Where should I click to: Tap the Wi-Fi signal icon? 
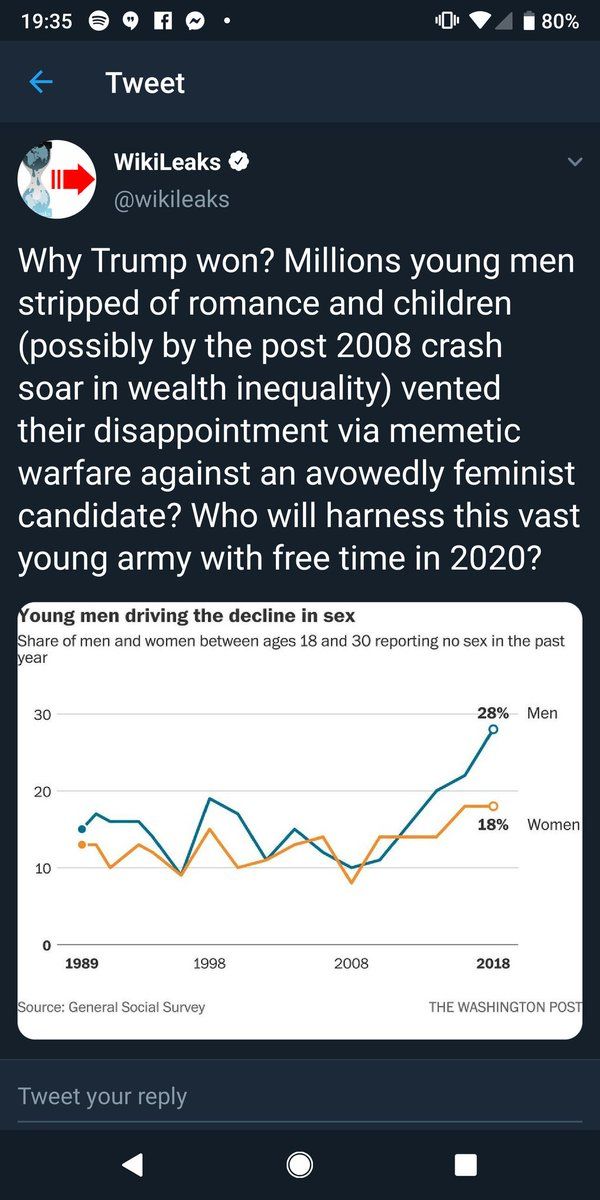(x=482, y=21)
